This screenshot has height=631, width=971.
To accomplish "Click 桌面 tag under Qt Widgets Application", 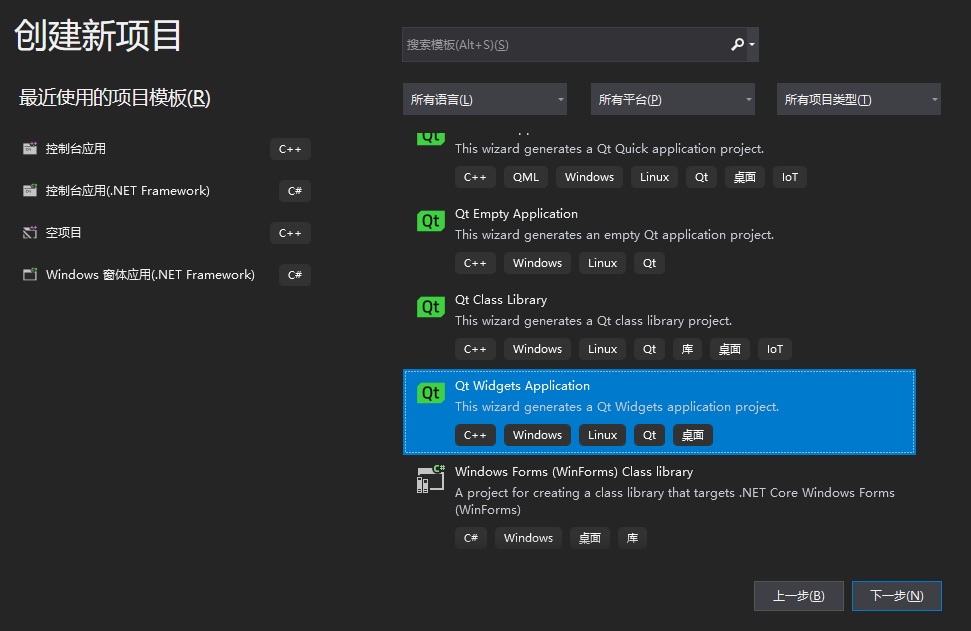I will [692, 435].
